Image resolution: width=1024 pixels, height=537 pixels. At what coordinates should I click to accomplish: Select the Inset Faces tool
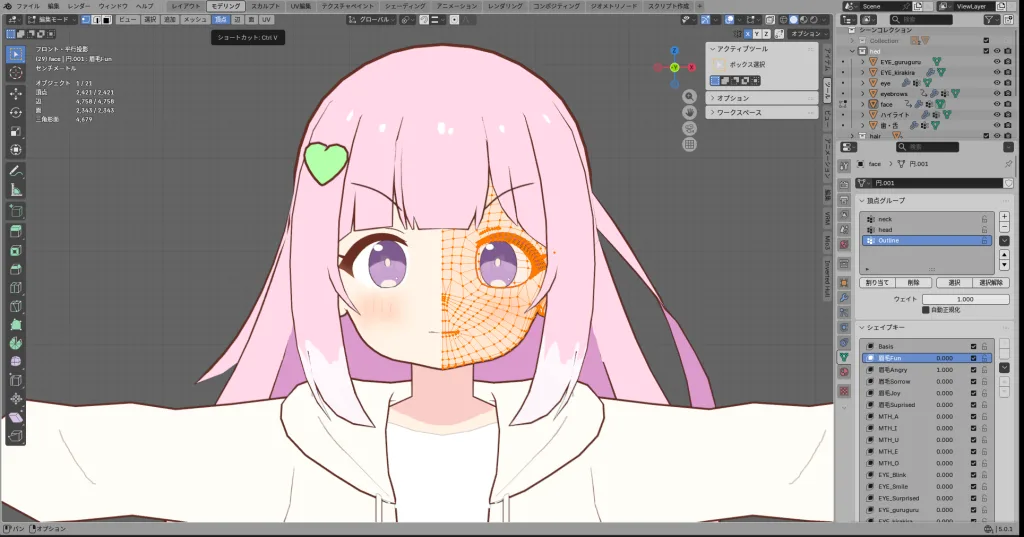coord(16,251)
